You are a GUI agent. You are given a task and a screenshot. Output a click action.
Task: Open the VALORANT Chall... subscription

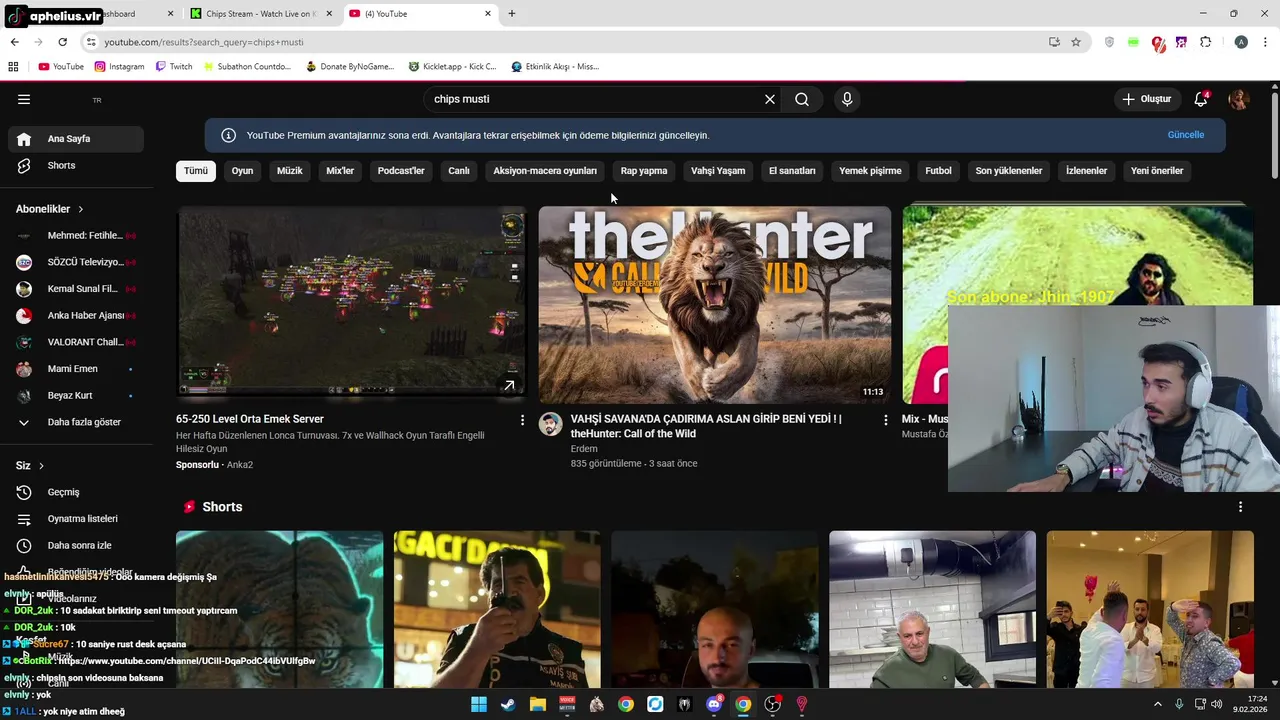click(x=76, y=342)
